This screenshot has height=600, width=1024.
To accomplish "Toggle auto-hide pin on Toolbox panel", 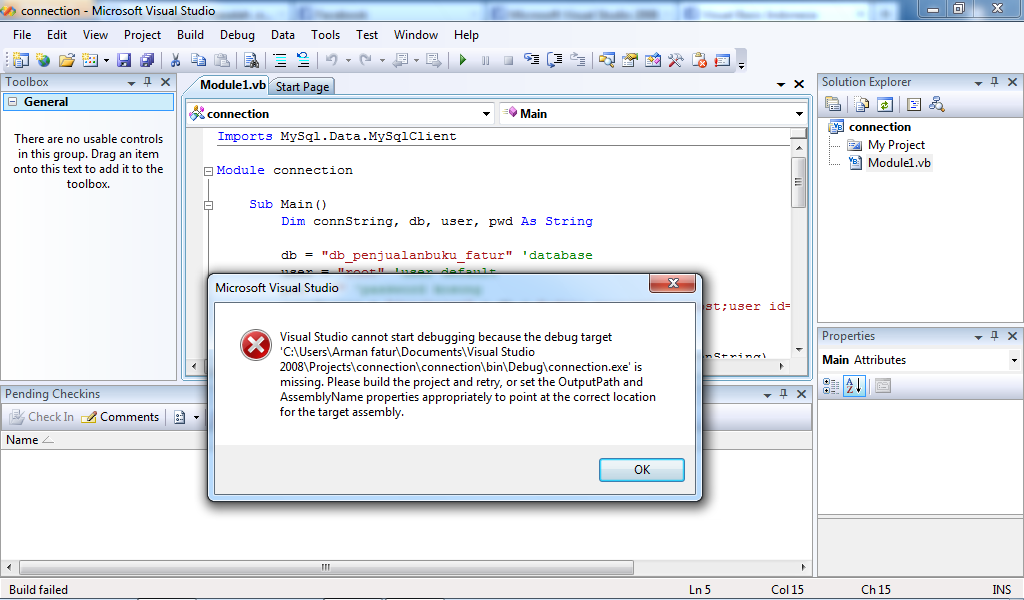I will coord(147,82).
